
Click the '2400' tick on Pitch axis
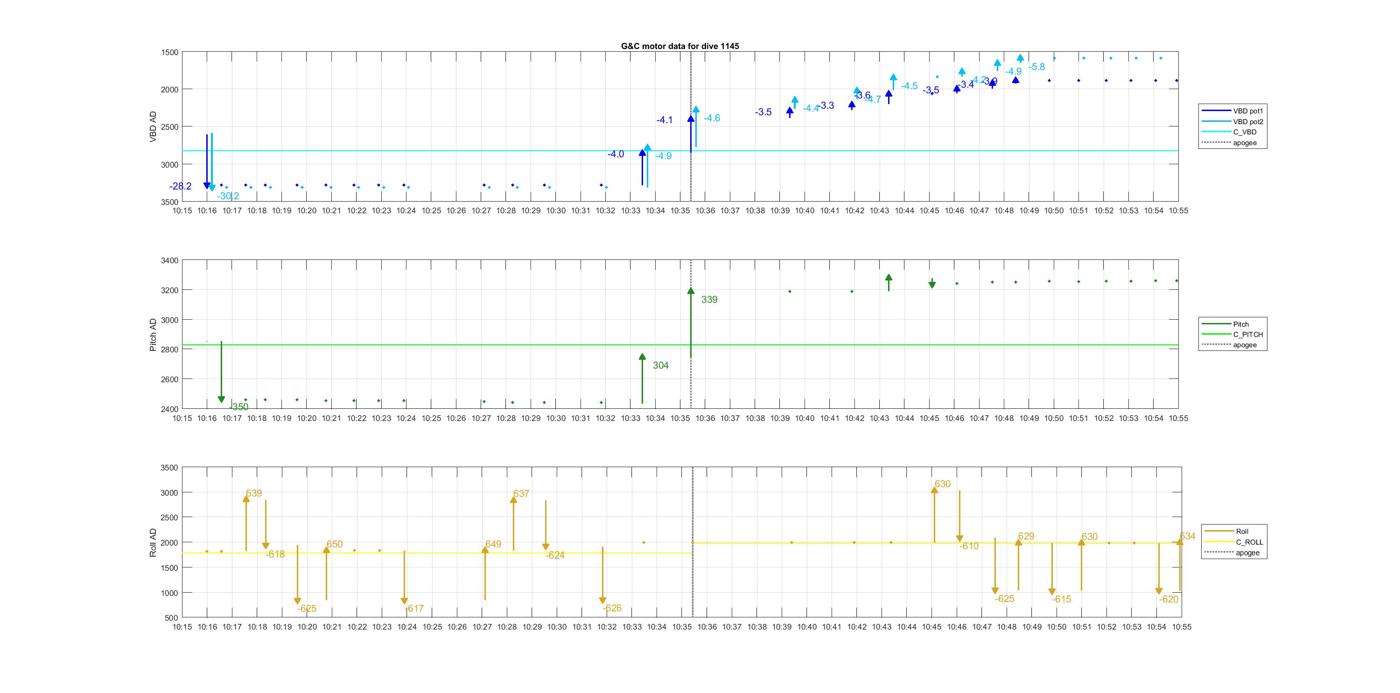(x=170, y=409)
